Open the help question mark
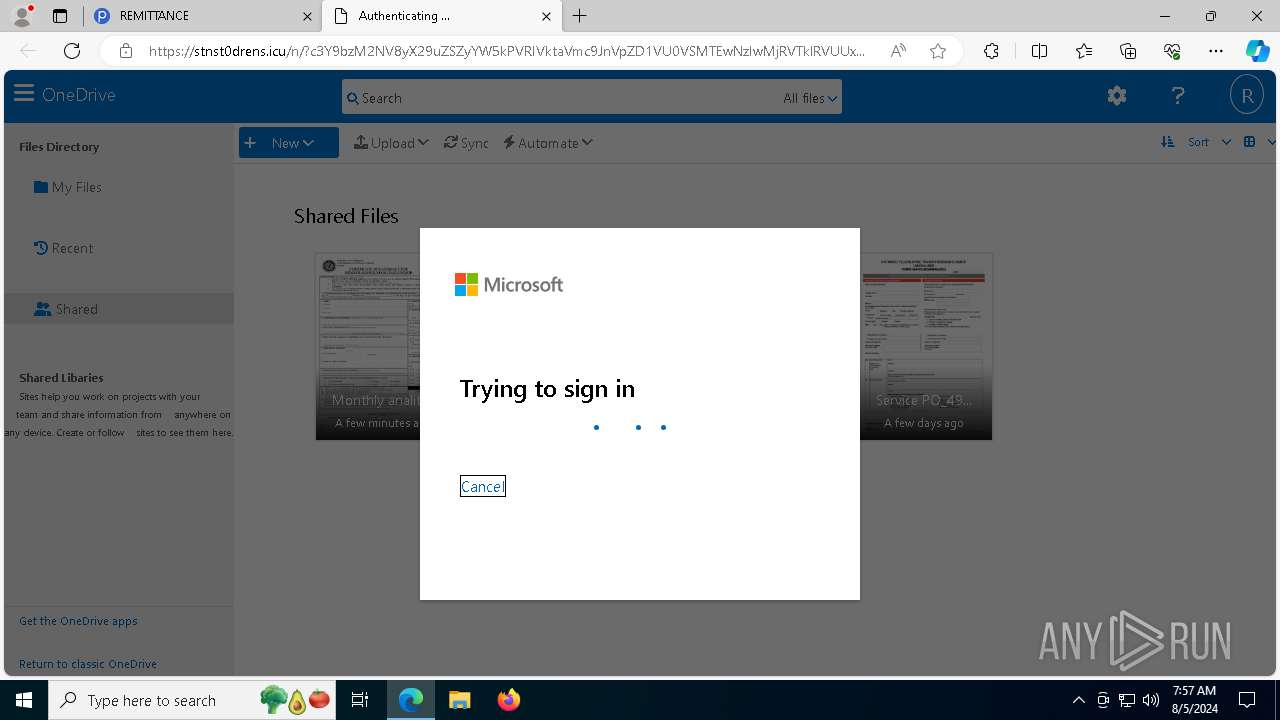This screenshot has width=1280, height=720. tap(1178, 96)
